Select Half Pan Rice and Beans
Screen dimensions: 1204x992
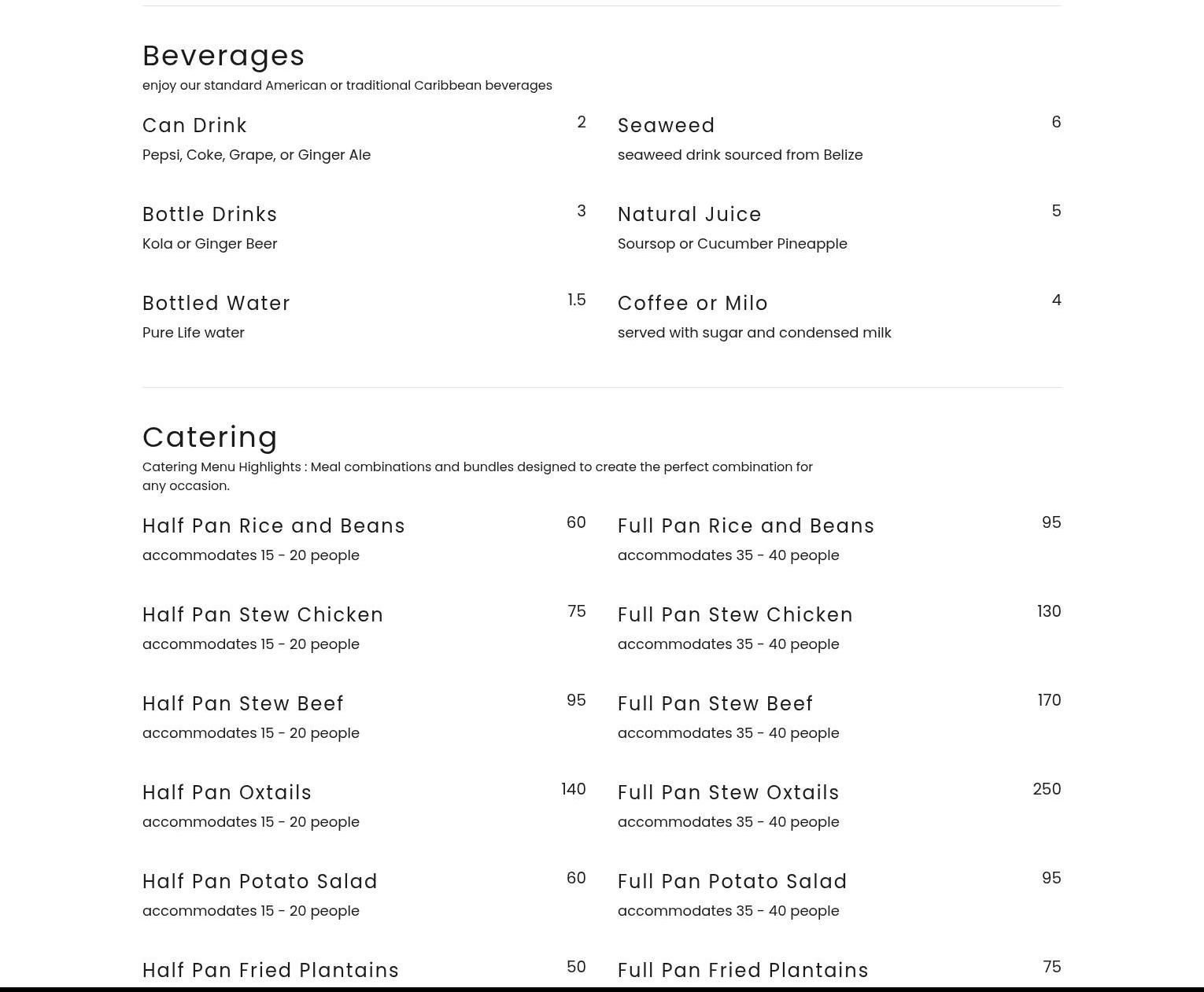(273, 526)
